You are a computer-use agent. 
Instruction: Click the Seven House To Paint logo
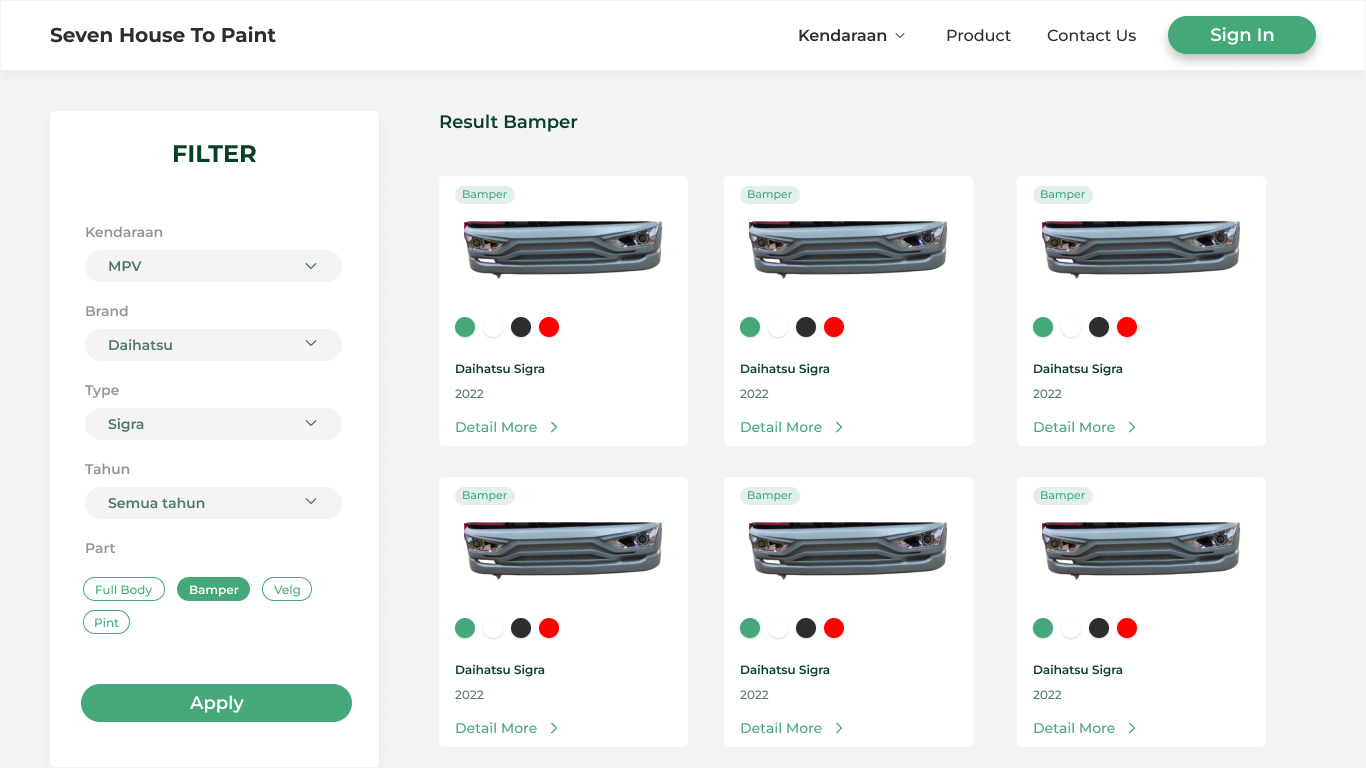(163, 35)
